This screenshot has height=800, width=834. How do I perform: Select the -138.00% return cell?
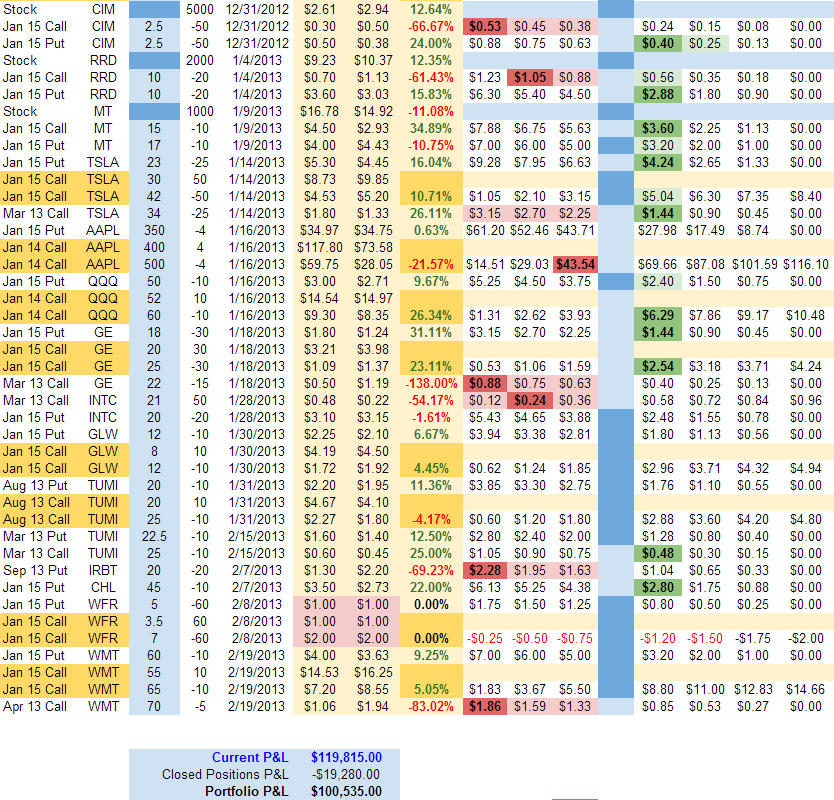point(431,383)
